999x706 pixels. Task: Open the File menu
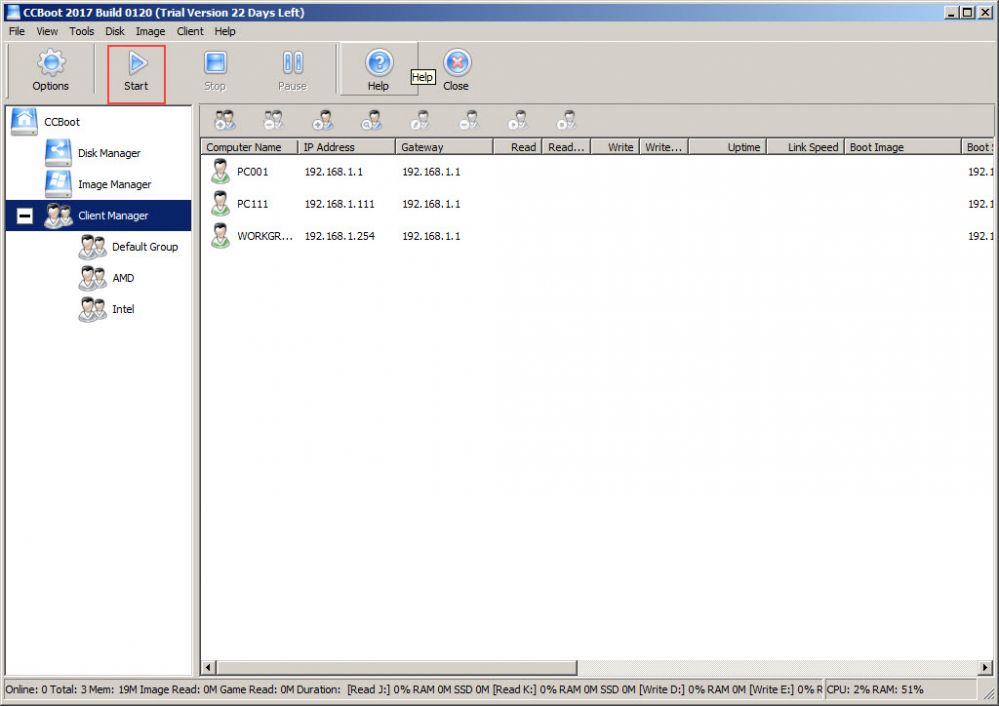coord(17,31)
